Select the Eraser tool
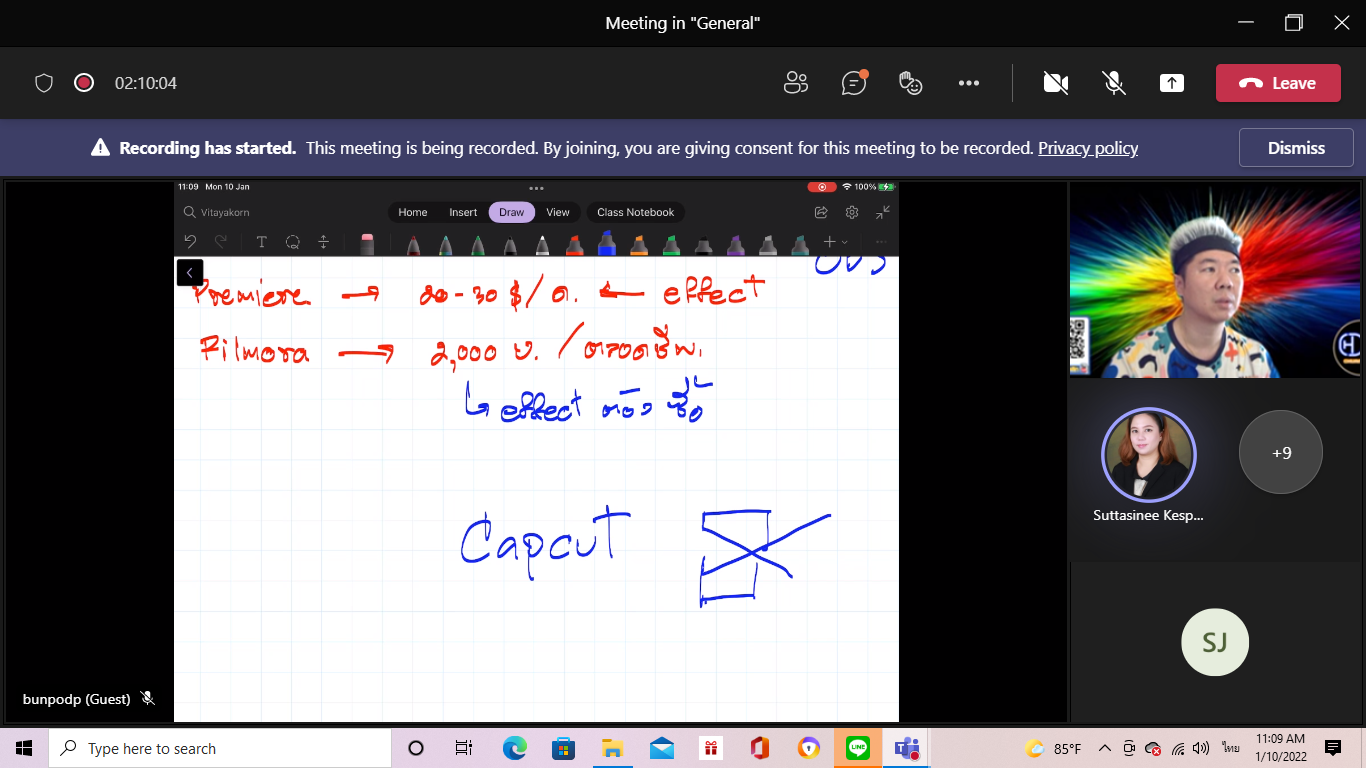This screenshot has height=768, width=1366. pyautogui.click(x=367, y=242)
